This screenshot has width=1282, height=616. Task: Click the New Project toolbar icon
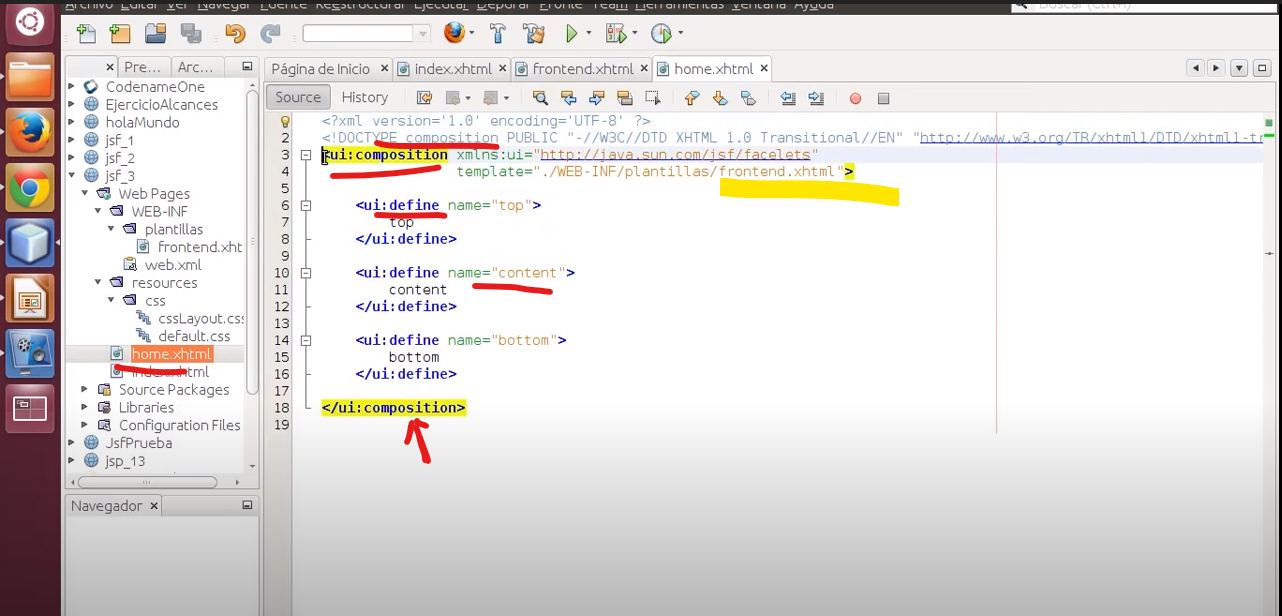120,34
